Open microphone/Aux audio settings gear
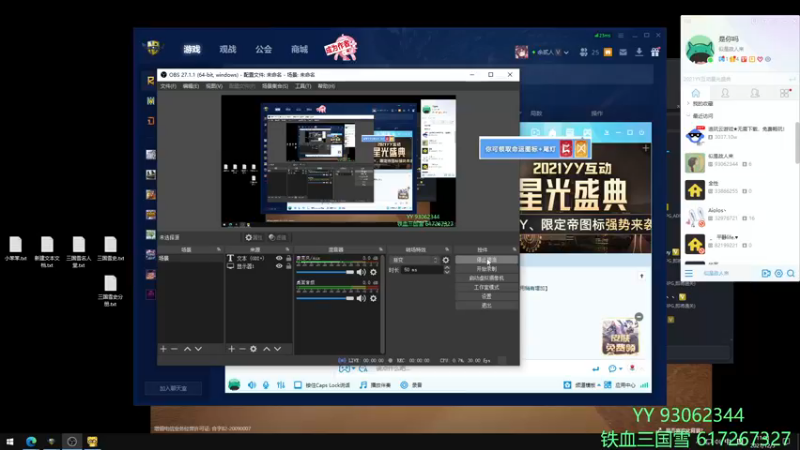 (x=373, y=272)
